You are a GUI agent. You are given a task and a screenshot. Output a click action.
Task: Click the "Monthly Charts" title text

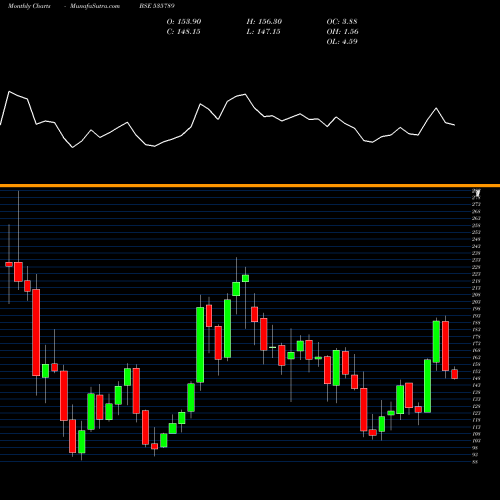[29, 6]
